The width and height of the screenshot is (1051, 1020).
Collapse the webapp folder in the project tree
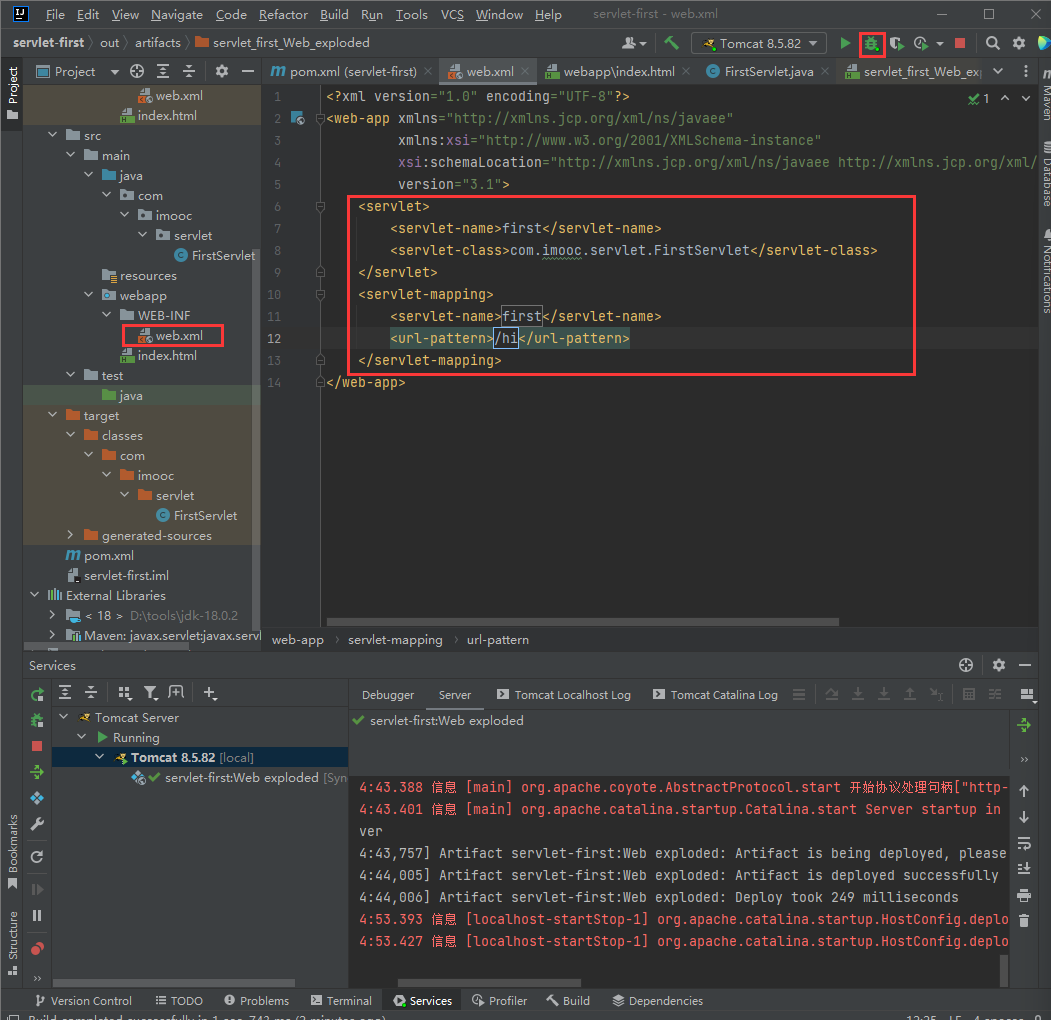tap(89, 295)
